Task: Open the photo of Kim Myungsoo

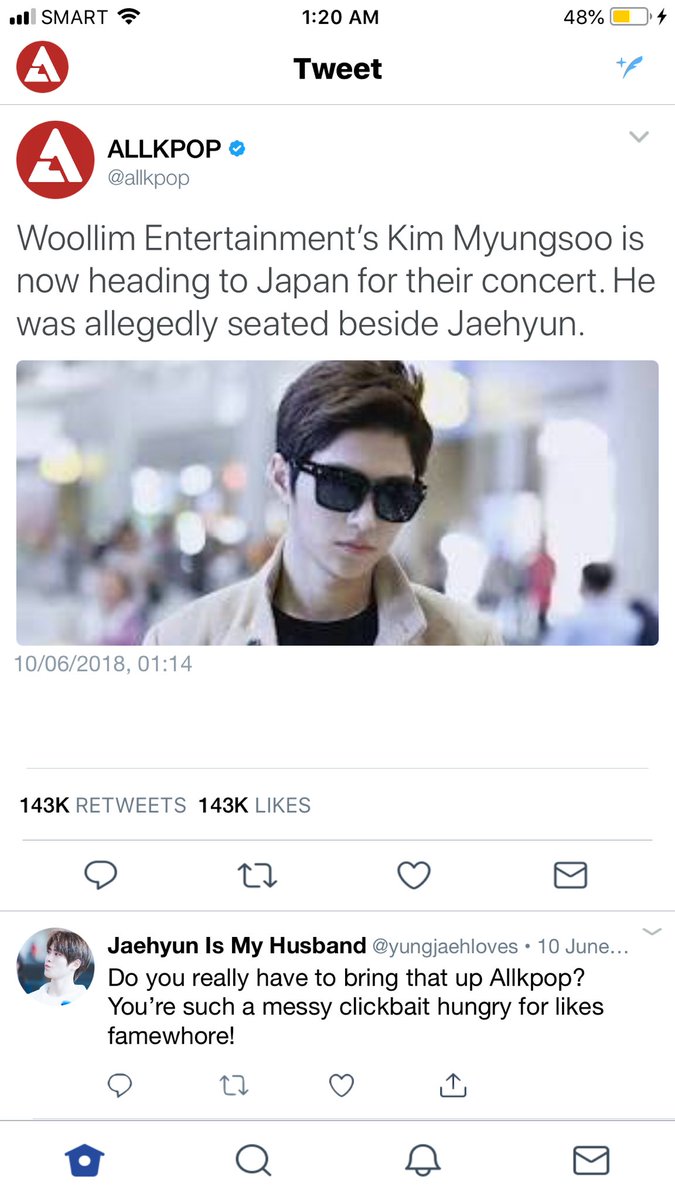Action: pyautogui.click(x=337, y=503)
